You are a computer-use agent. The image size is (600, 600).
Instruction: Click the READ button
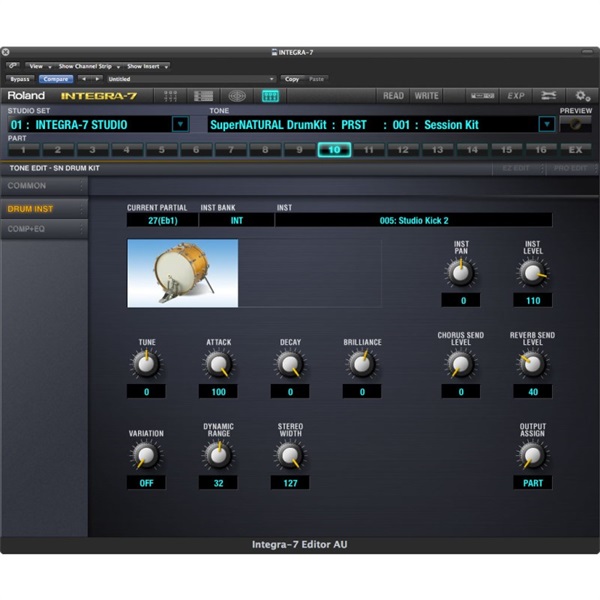(x=393, y=96)
